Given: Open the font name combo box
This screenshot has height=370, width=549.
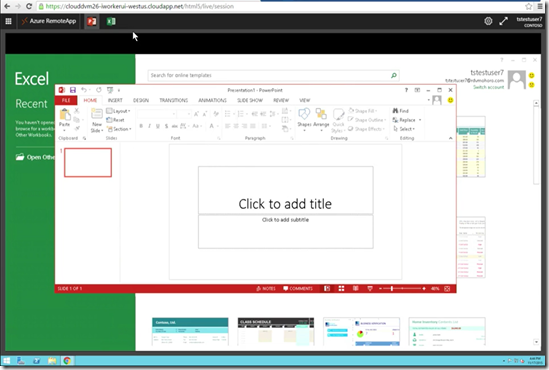Looking at the screenshot, I should (x=156, y=114).
